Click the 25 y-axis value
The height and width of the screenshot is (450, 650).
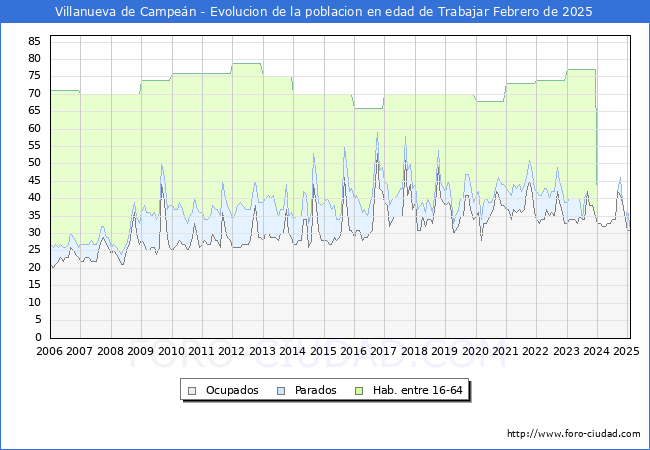click(x=34, y=250)
